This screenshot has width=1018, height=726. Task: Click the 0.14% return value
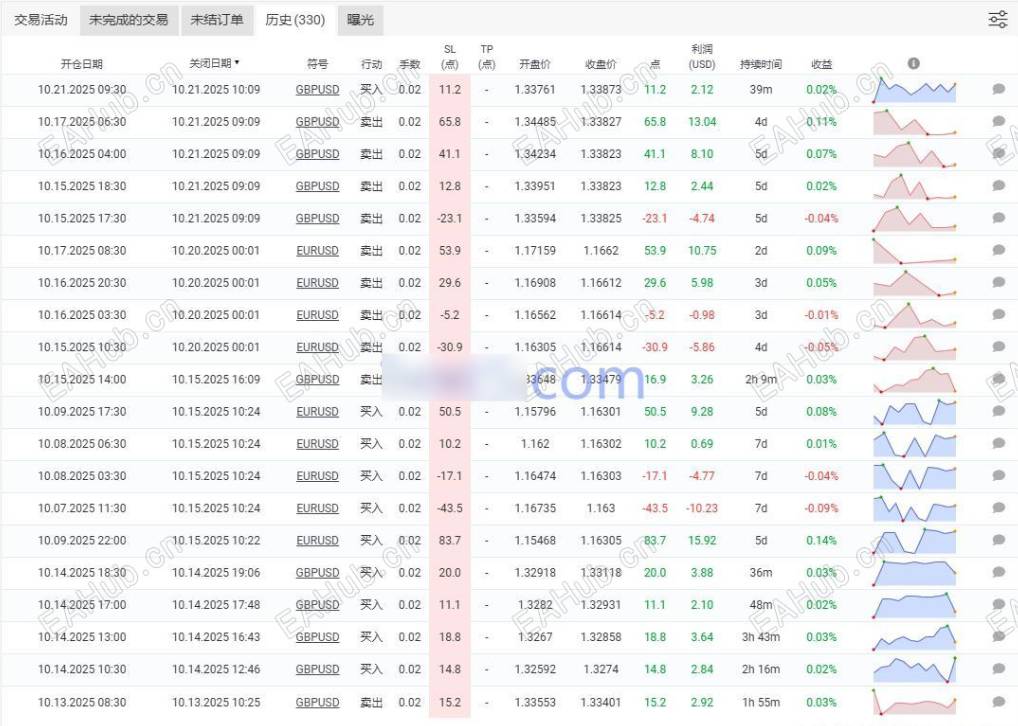pyautogui.click(x=821, y=540)
